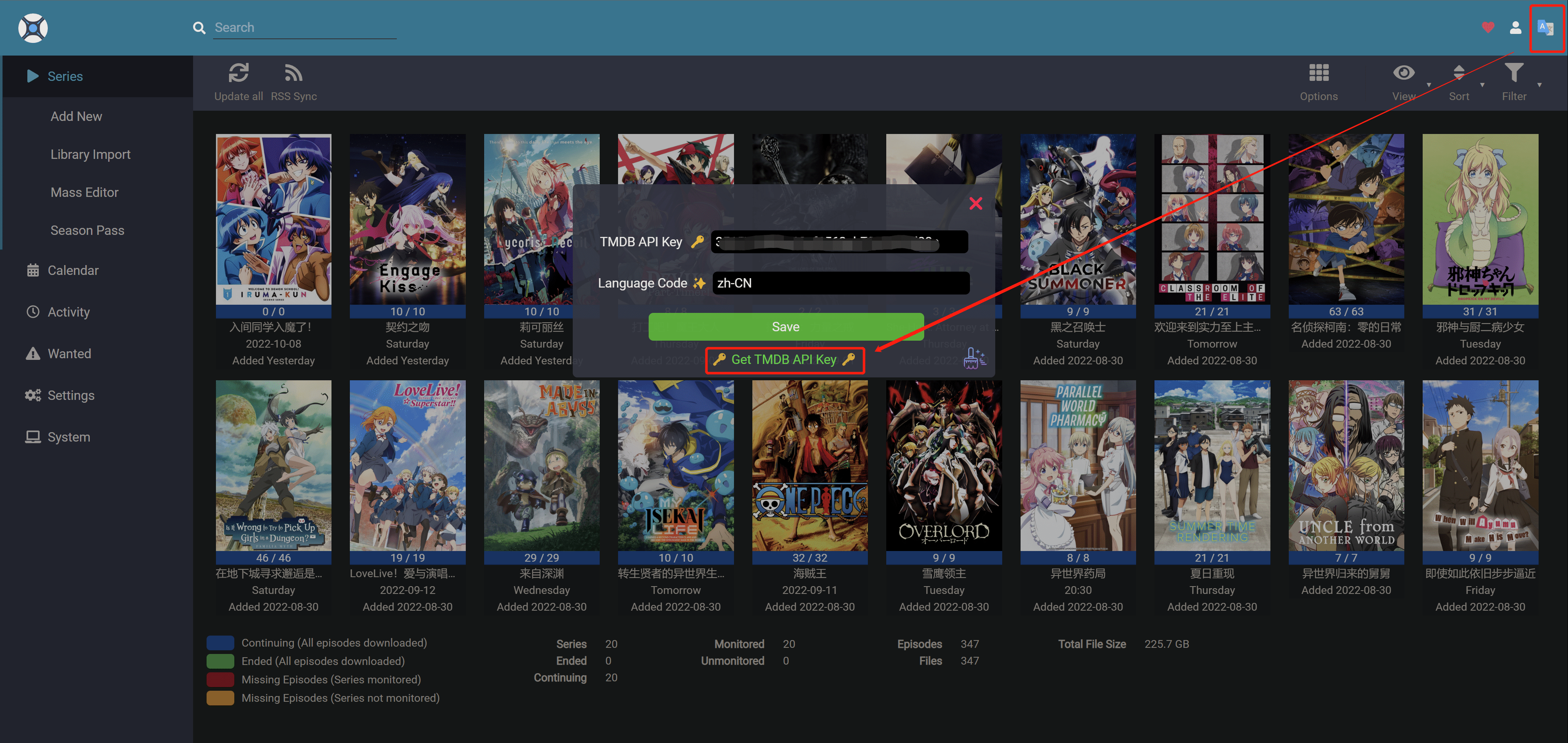Click the title 契约之吻

point(407,328)
